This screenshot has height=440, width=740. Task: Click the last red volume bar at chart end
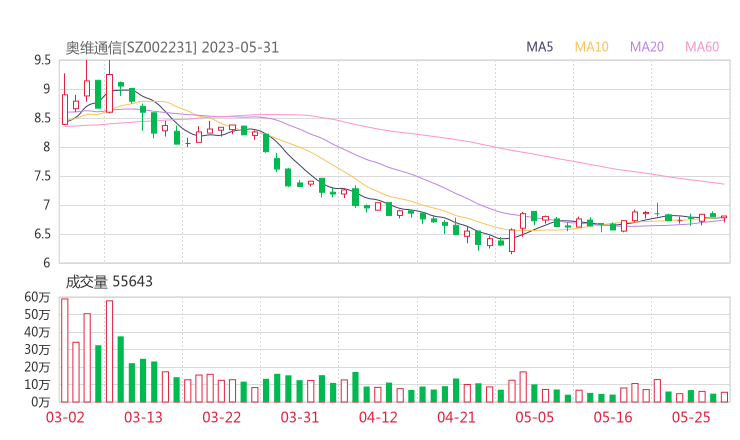coord(724,397)
